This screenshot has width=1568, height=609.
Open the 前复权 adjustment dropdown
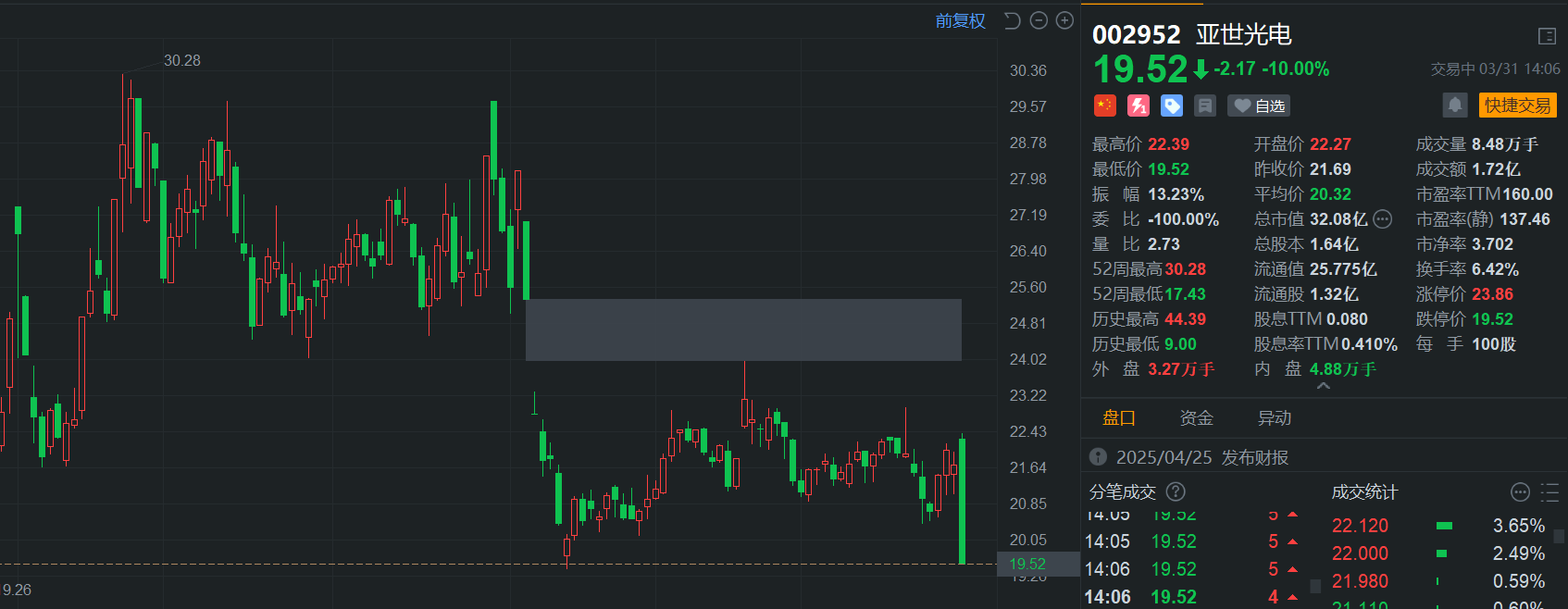960,20
